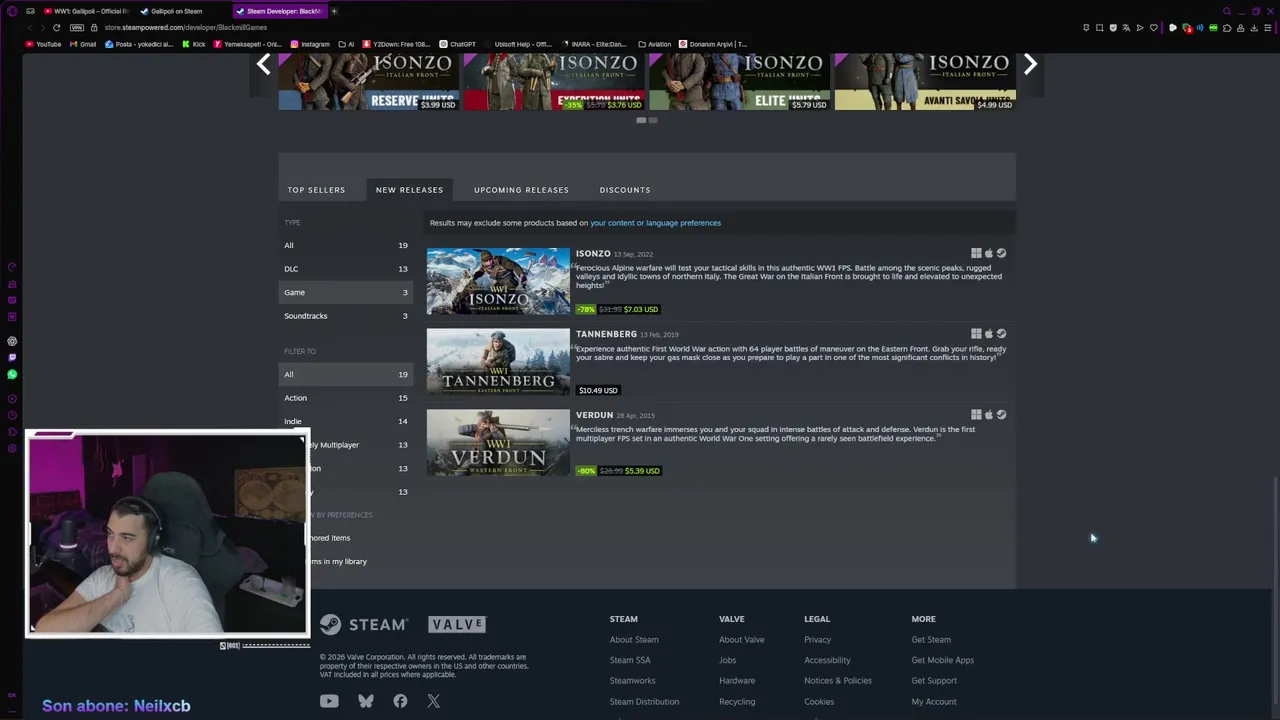Select the Game type filter

[345, 292]
